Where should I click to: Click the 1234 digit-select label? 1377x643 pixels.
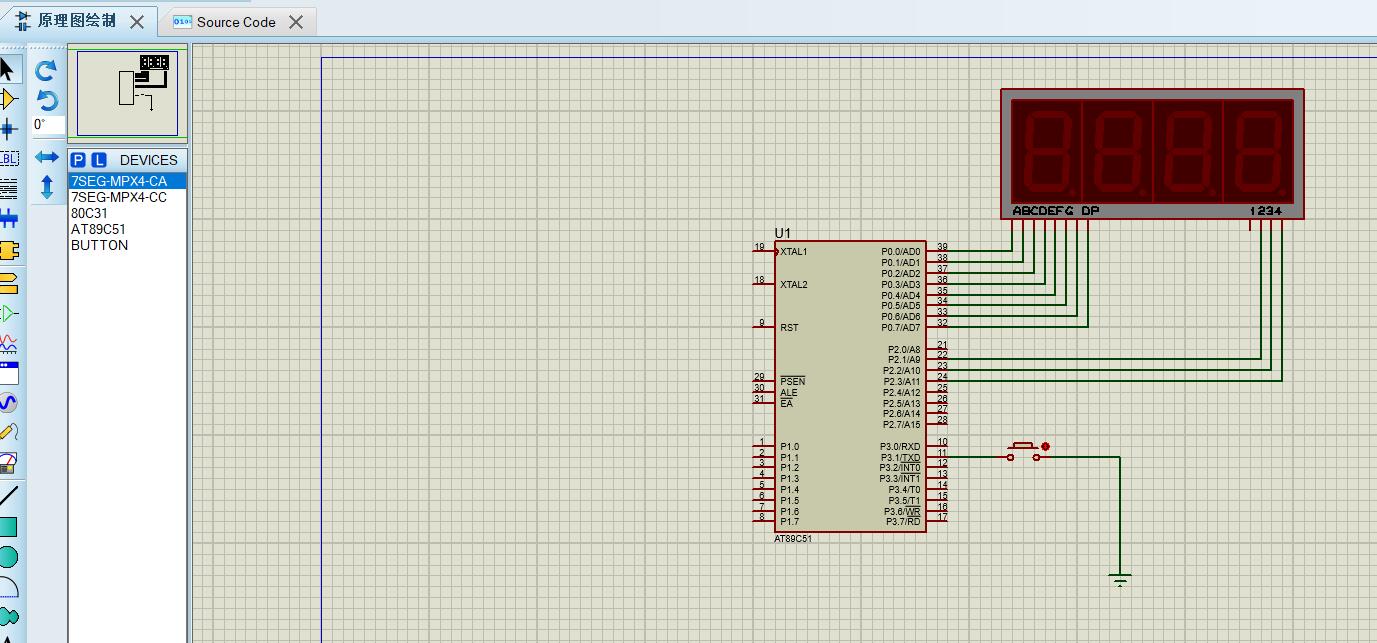coord(1266,211)
